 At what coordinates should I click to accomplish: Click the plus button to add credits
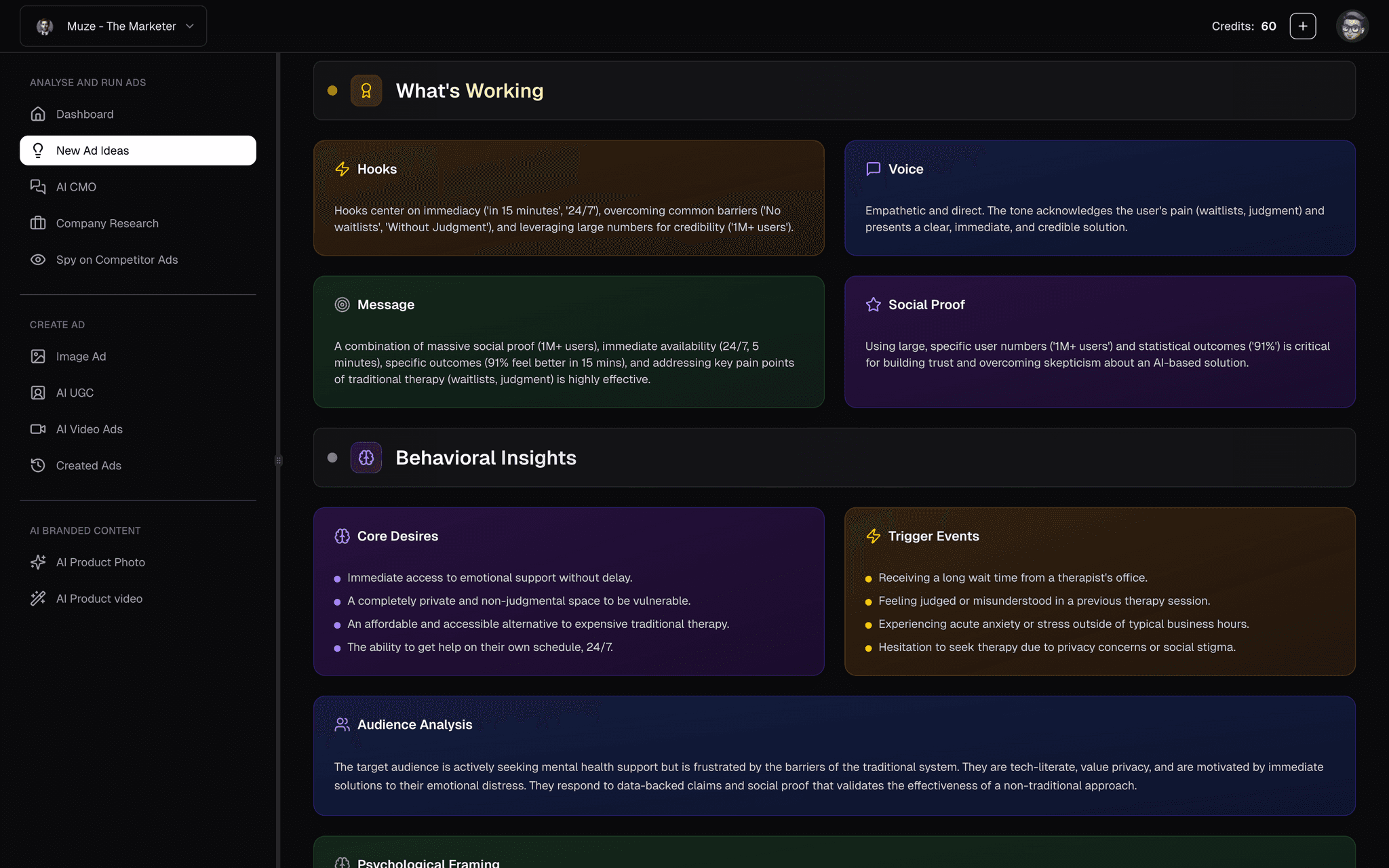click(1302, 26)
